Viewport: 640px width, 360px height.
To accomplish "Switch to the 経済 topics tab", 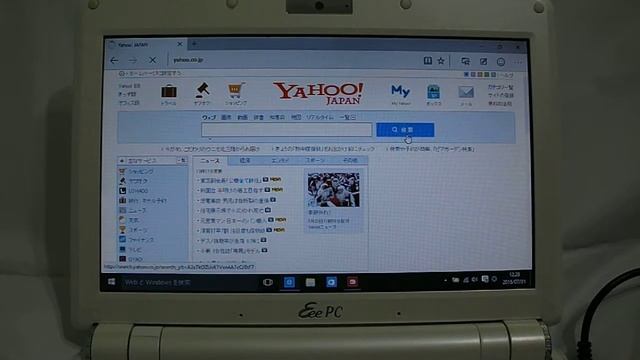I will (x=245, y=161).
